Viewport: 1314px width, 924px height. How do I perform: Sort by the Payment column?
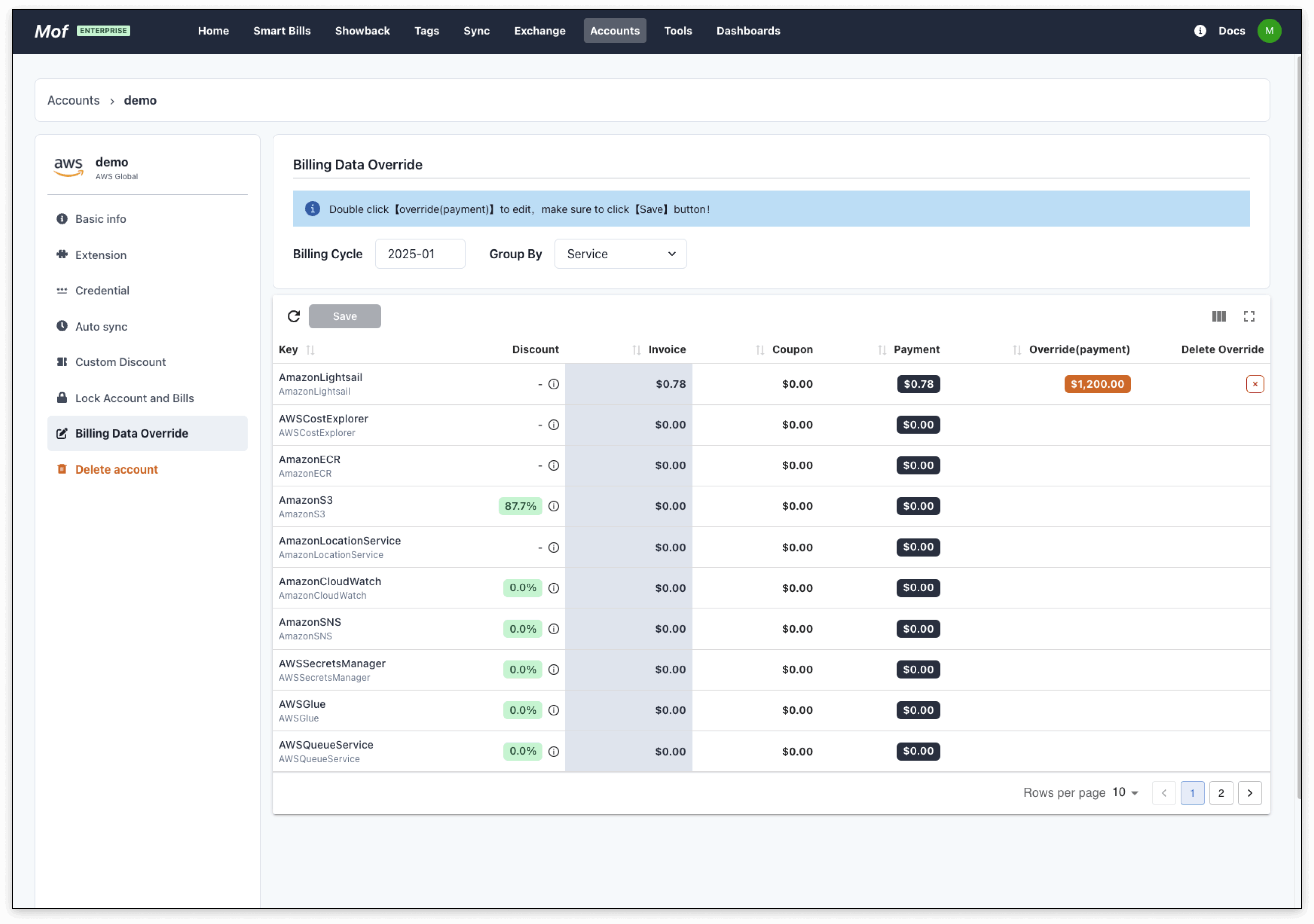(x=882, y=350)
